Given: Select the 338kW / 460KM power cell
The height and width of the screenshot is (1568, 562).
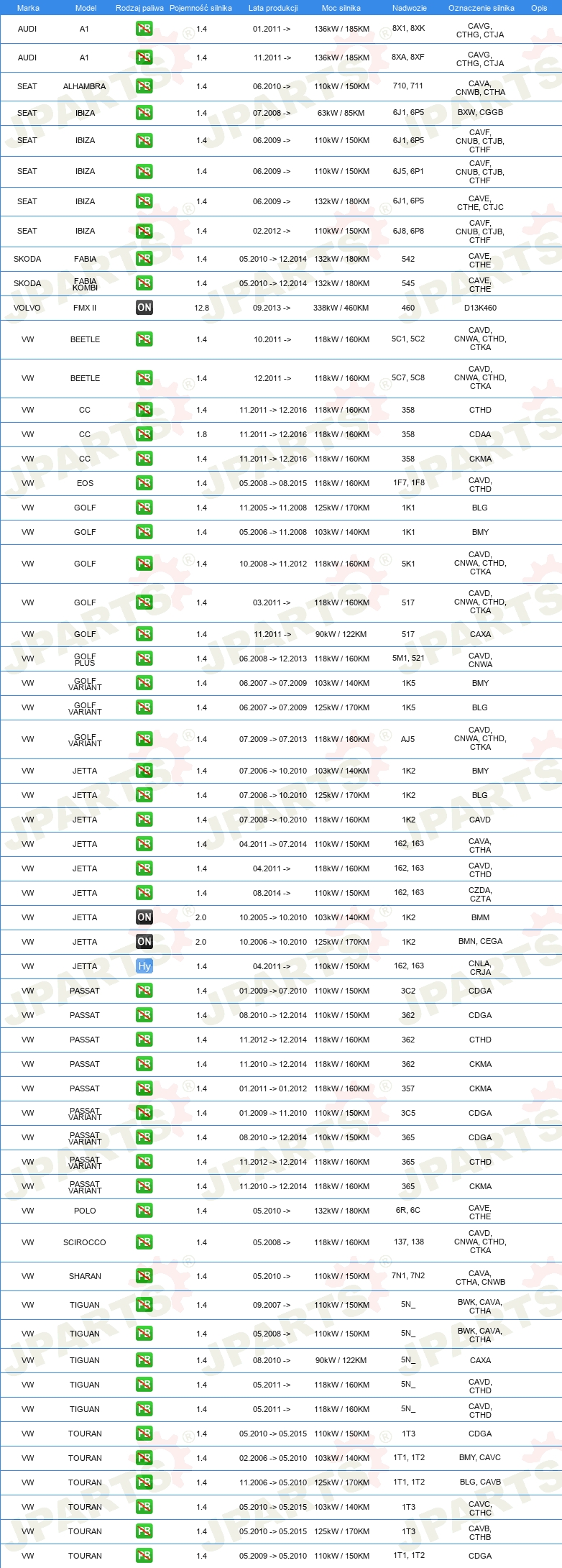Looking at the screenshot, I should click(x=341, y=308).
